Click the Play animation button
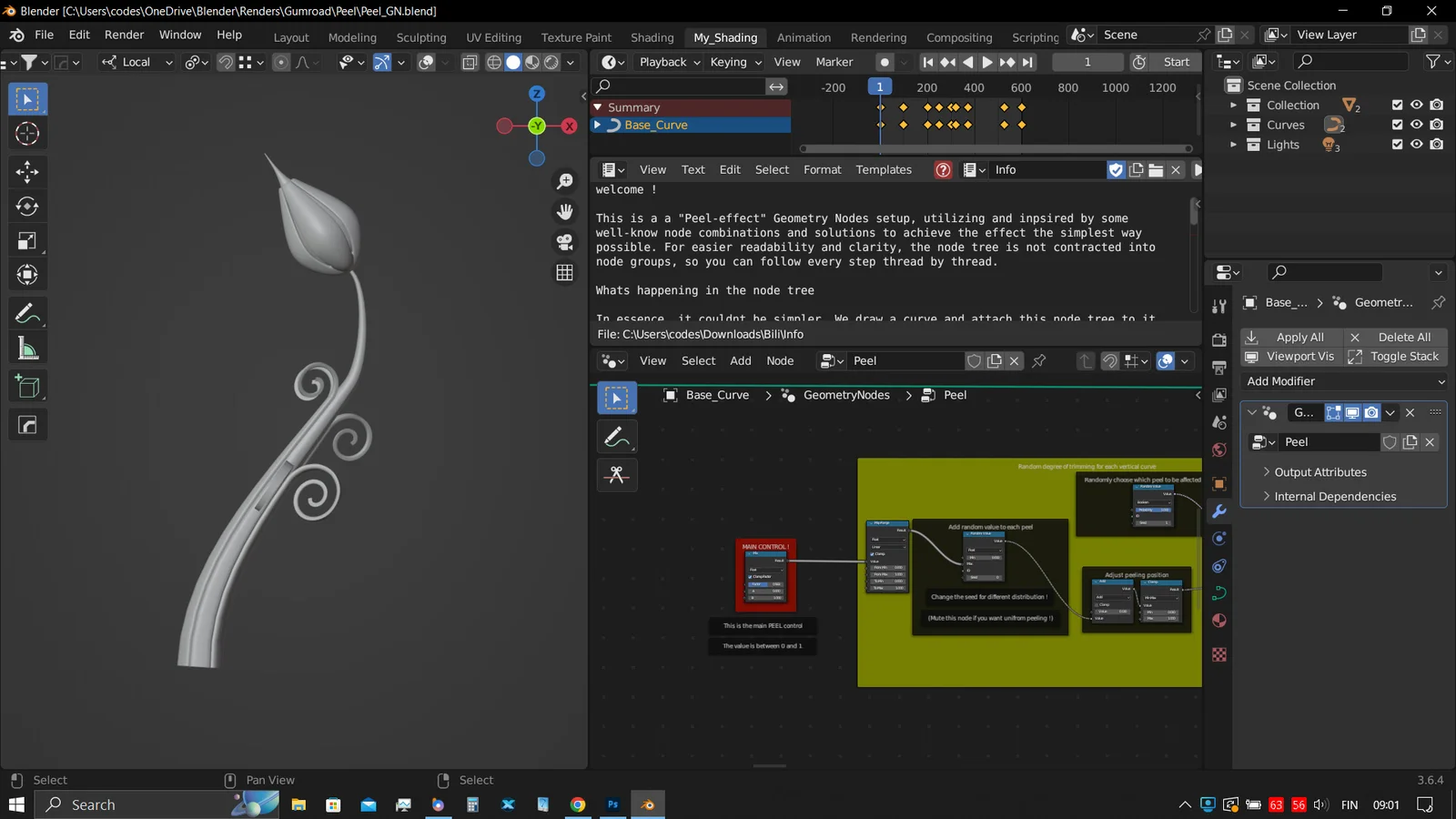Screen dimensions: 1456x819 coord(987,62)
